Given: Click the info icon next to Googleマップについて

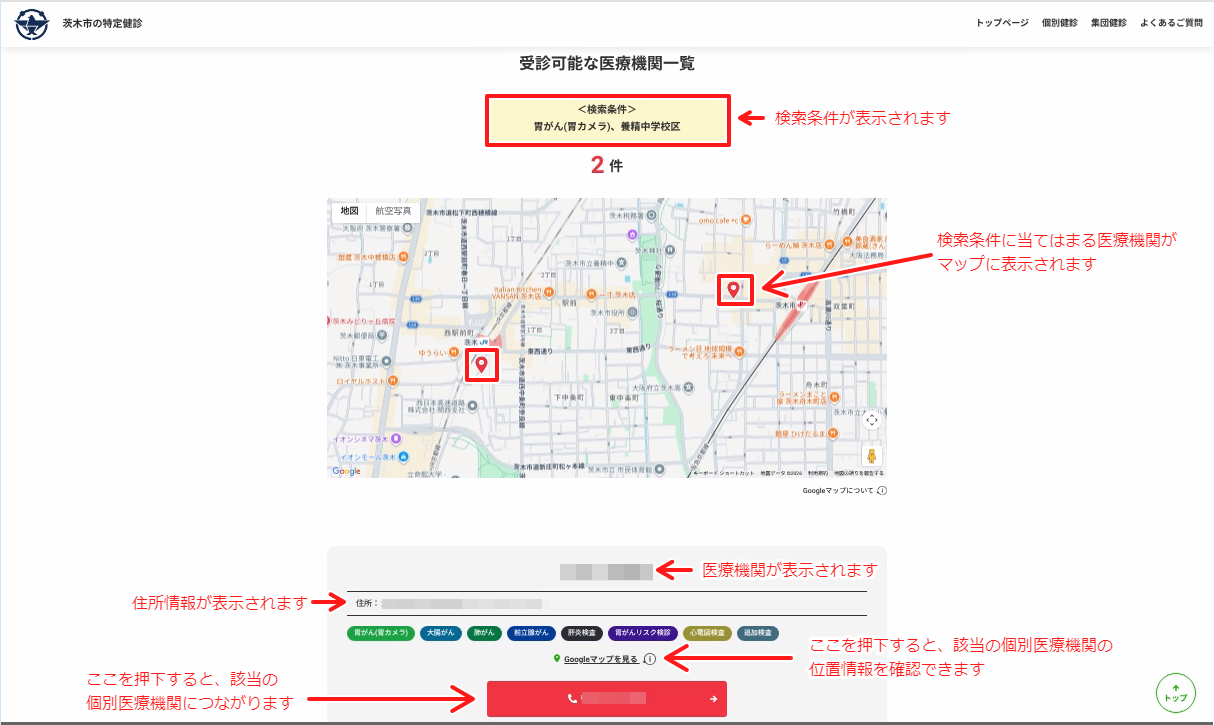Looking at the screenshot, I should click(882, 491).
